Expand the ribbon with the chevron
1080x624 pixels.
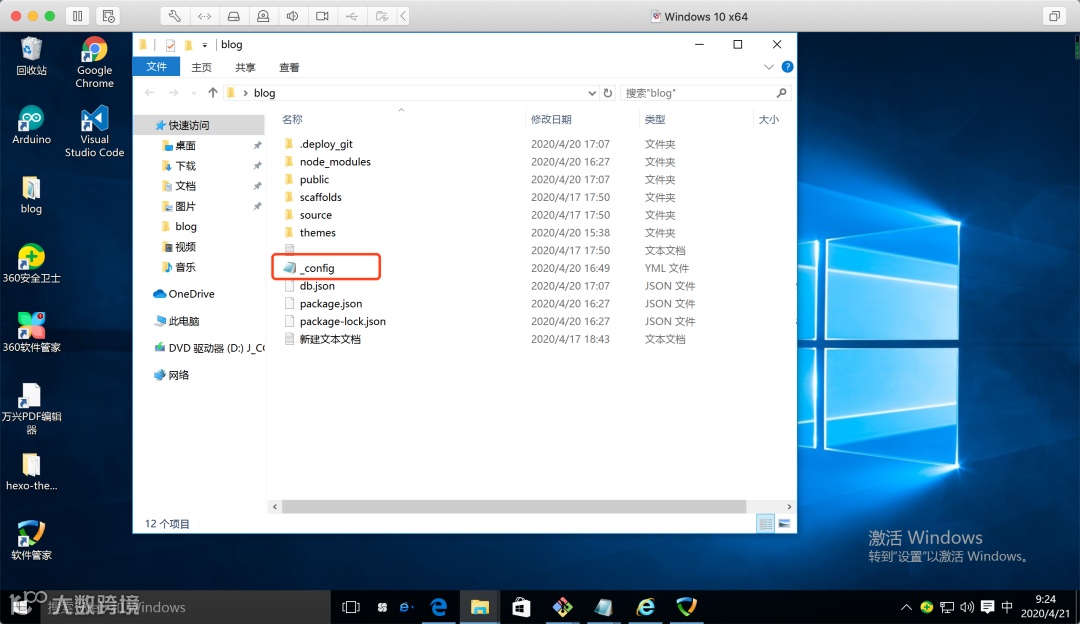(x=769, y=67)
